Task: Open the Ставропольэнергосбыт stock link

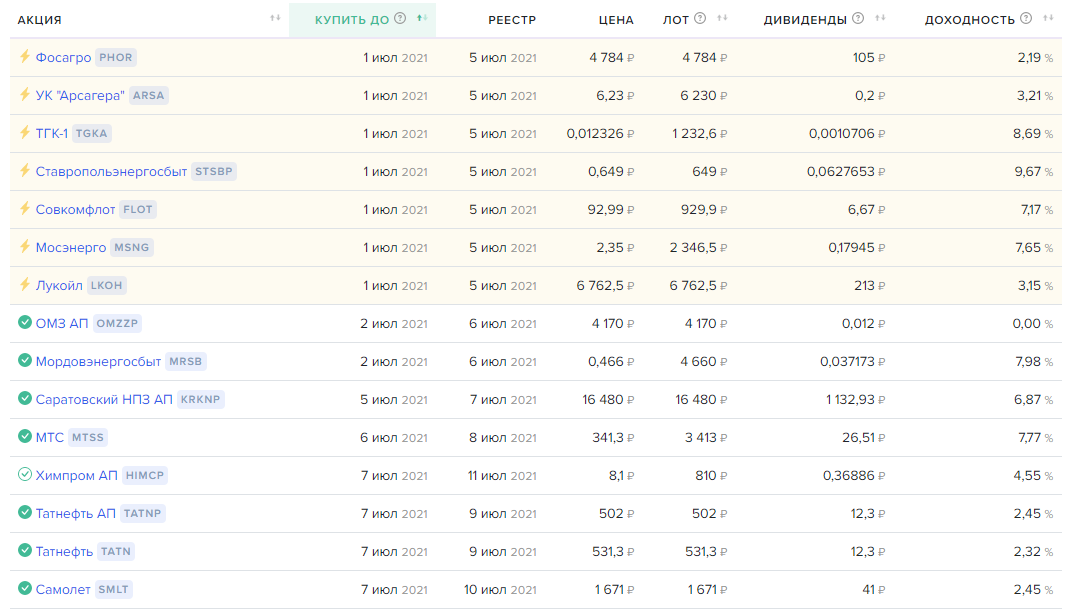Action: coord(111,171)
